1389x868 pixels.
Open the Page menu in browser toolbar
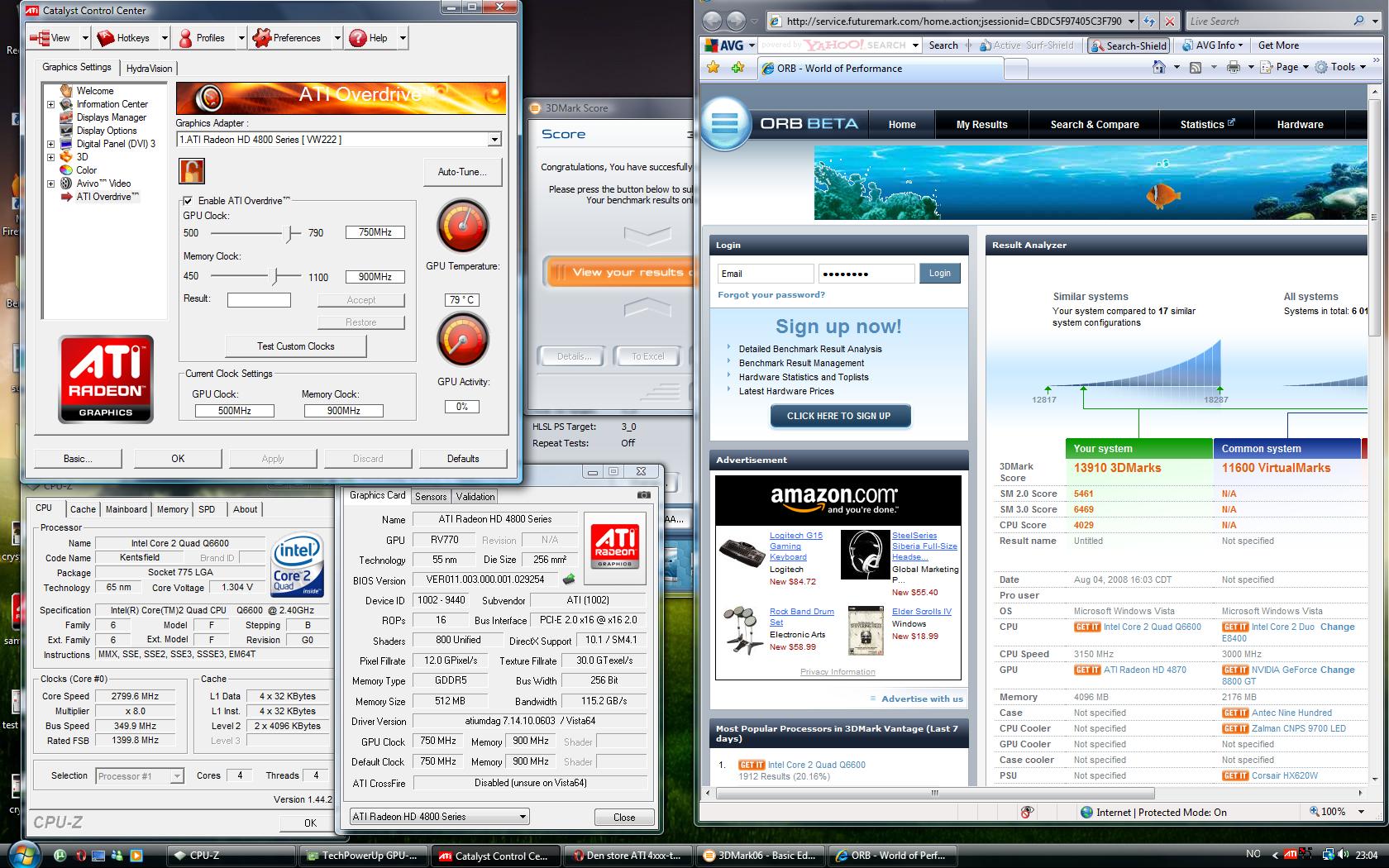[1284, 68]
